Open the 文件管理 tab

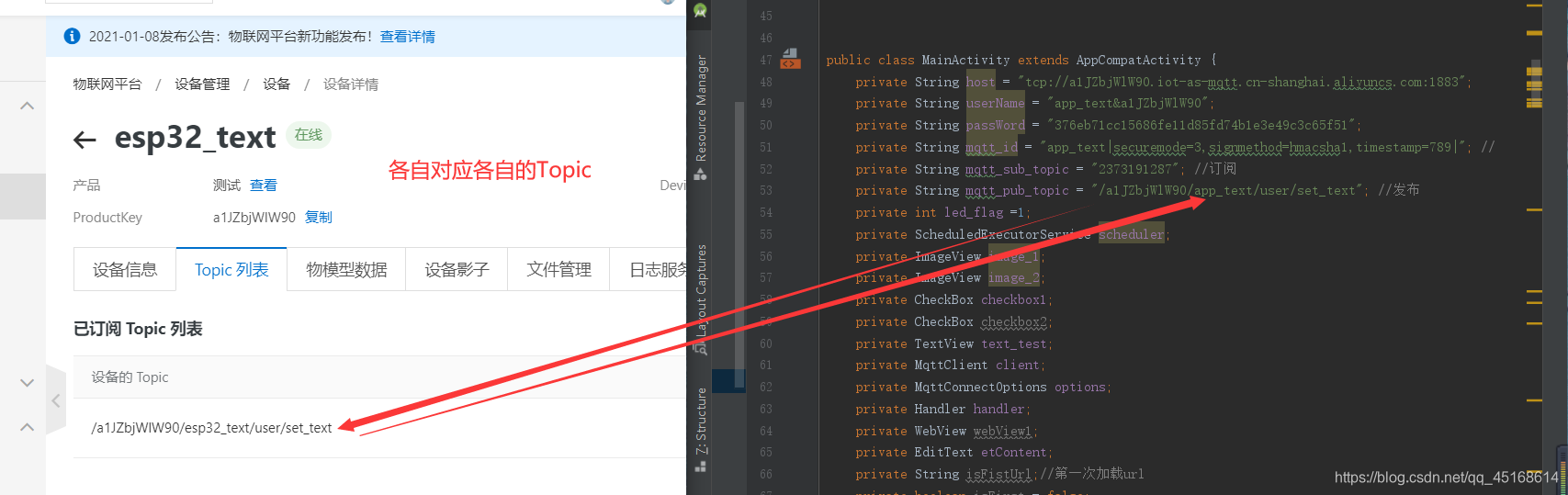pos(558,269)
